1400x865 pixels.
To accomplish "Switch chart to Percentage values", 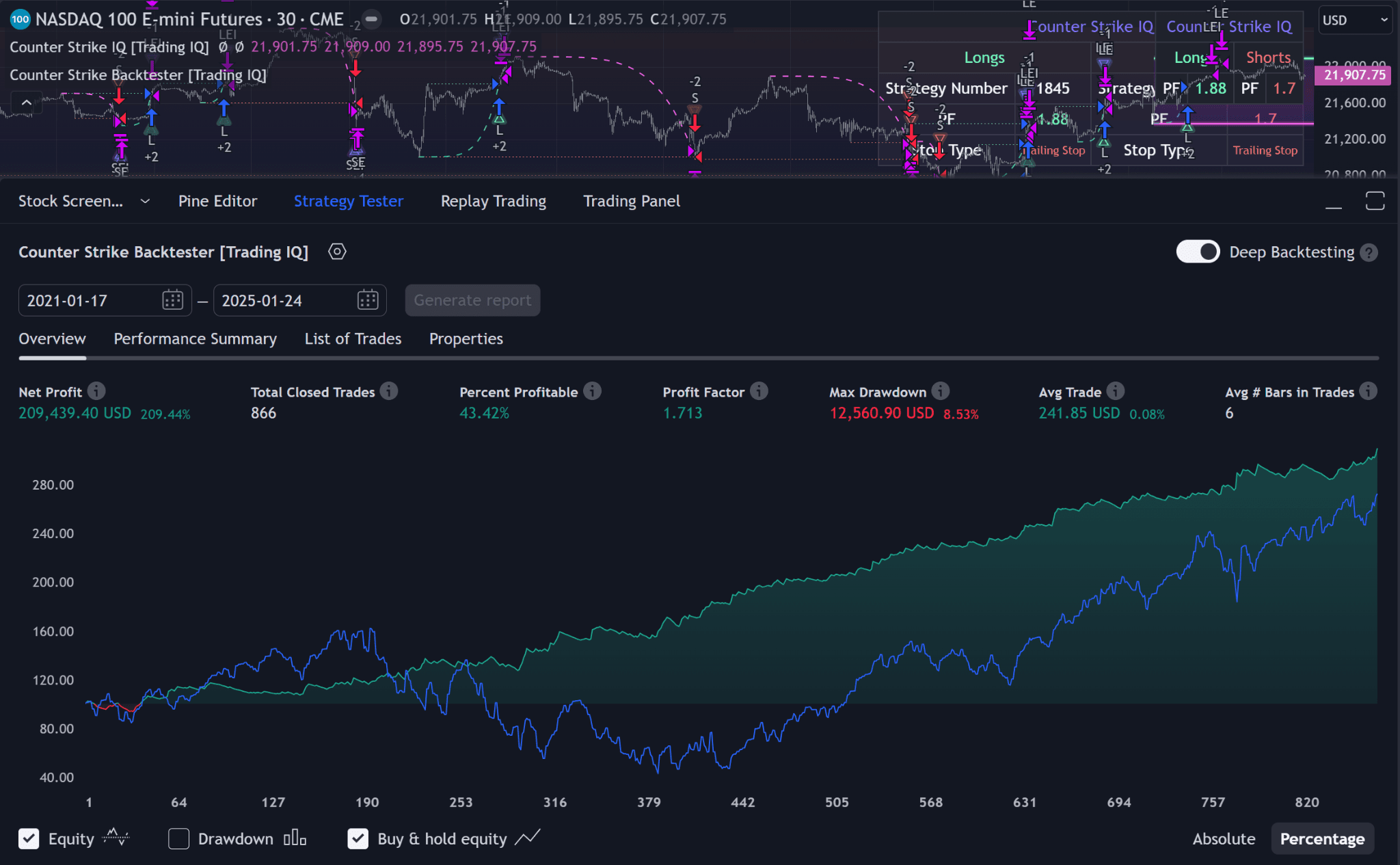I will [1322, 839].
